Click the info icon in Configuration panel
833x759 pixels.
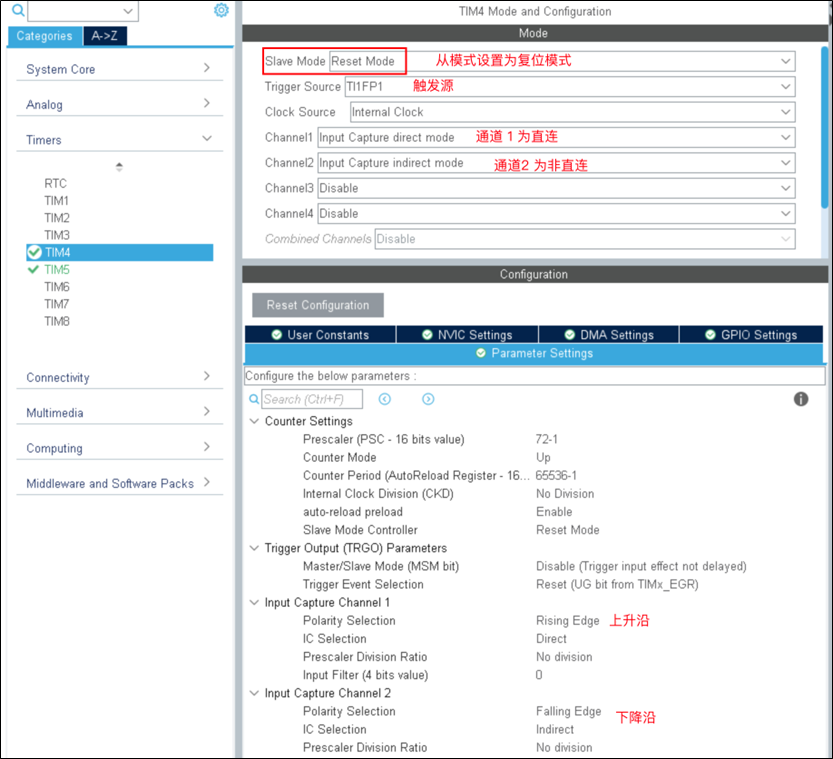(x=800, y=399)
